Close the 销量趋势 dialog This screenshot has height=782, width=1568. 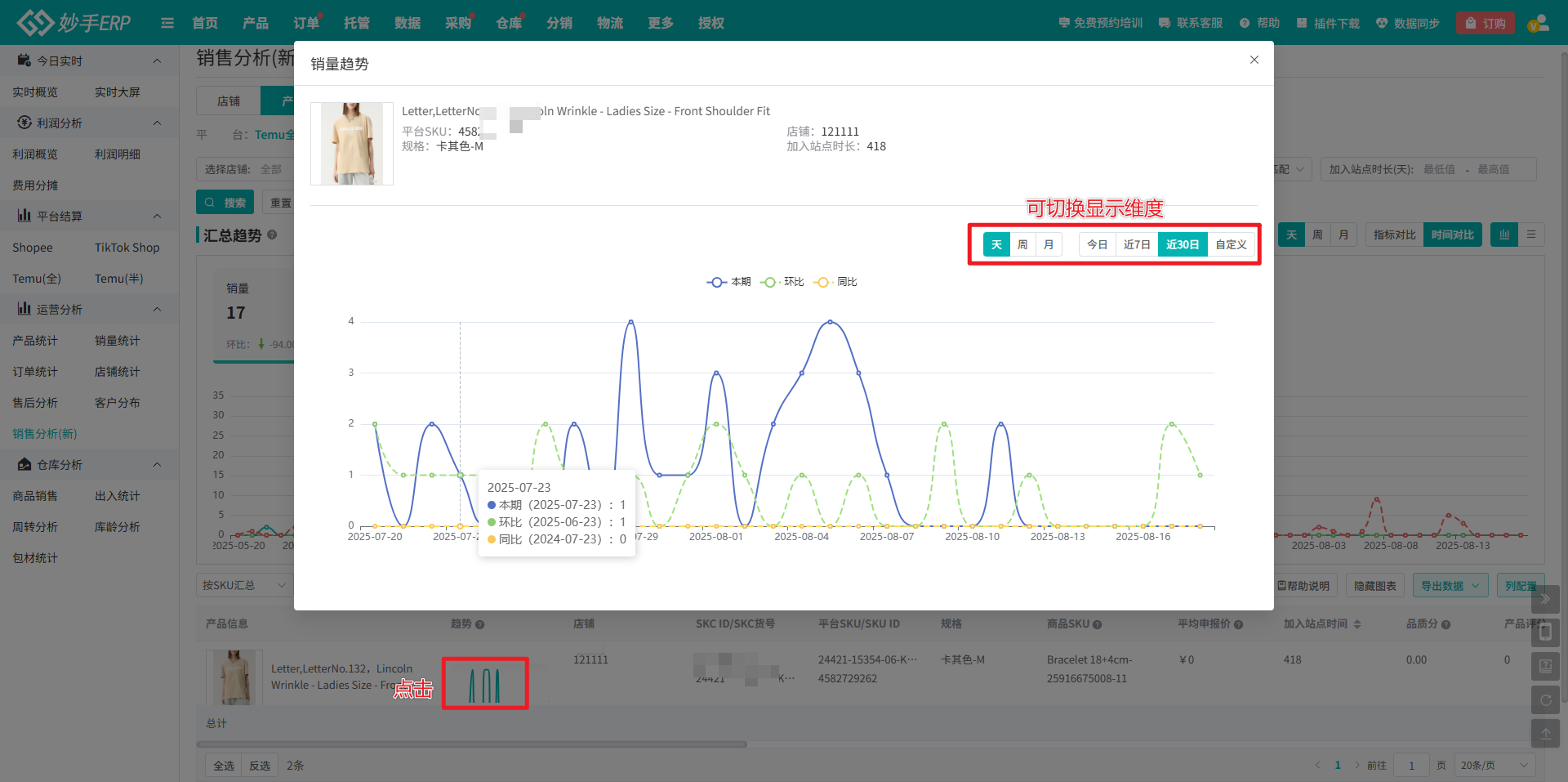tap(1254, 60)
